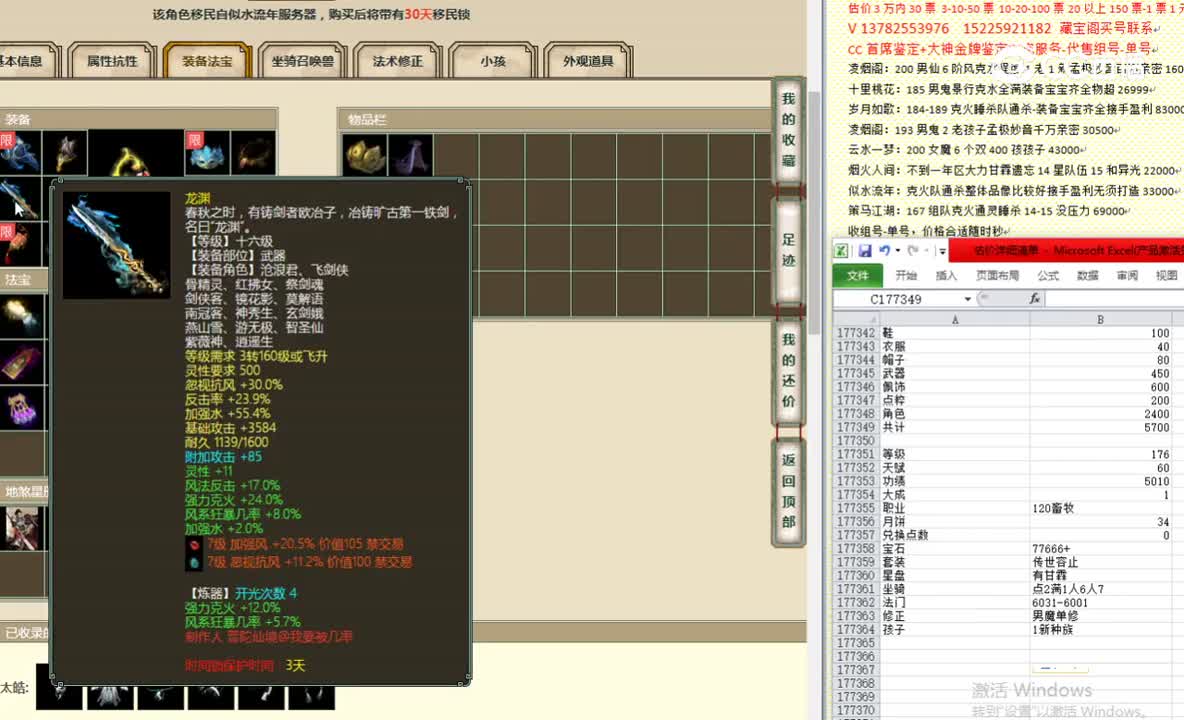Viewport: 1184px width, 720px height.
Task: Click the red gem icon for 7级 加强风
Action: (x=194, y=545)
